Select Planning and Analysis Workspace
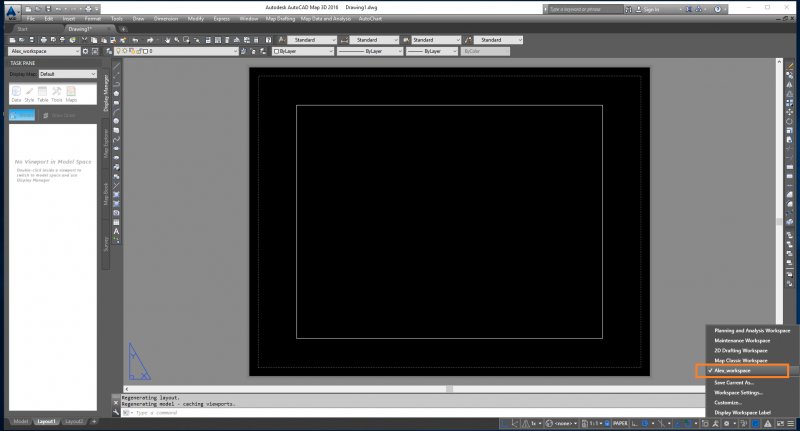The height and width of the screenshot is (431, 800). [752, 331]
